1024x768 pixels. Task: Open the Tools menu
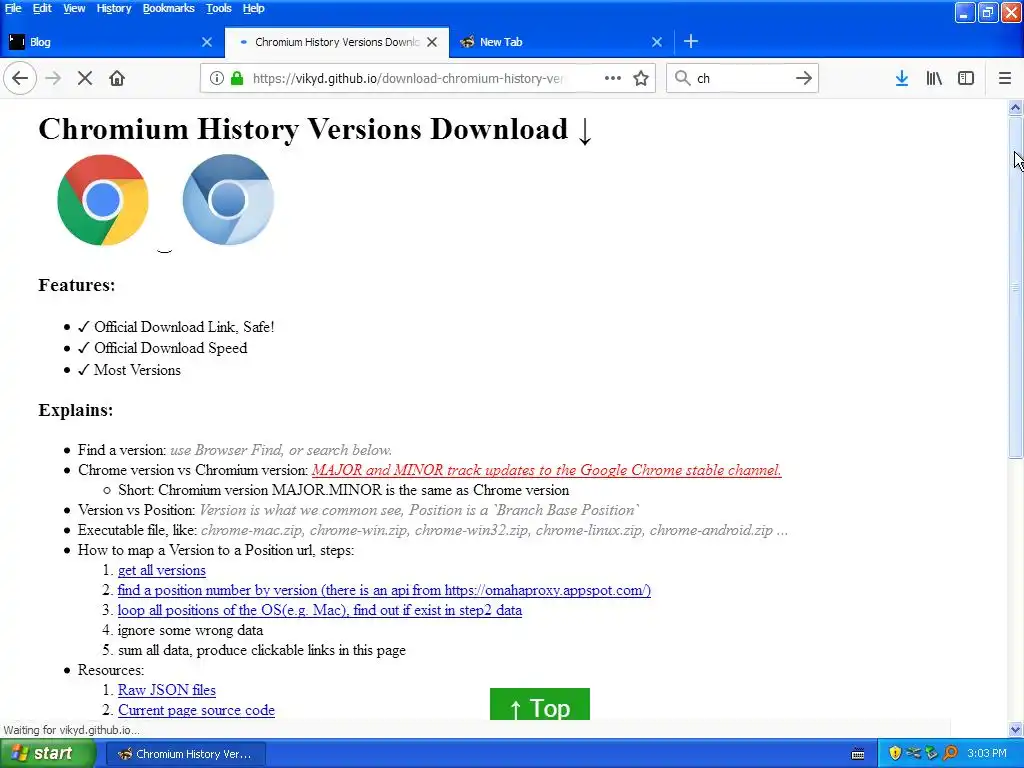click(x=219, y=8)
